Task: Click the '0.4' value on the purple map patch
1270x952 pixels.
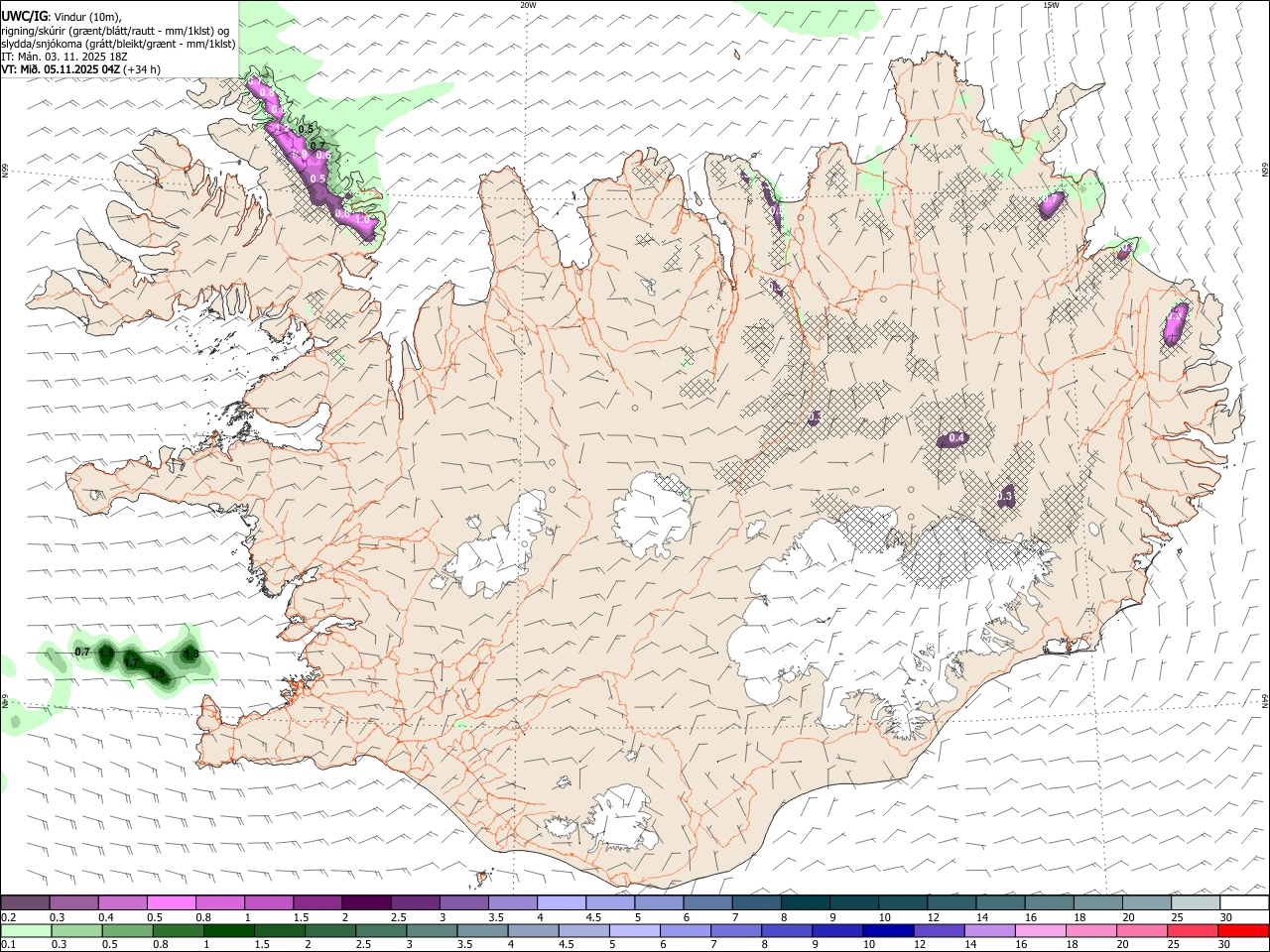Action: (x=956, y=438)
